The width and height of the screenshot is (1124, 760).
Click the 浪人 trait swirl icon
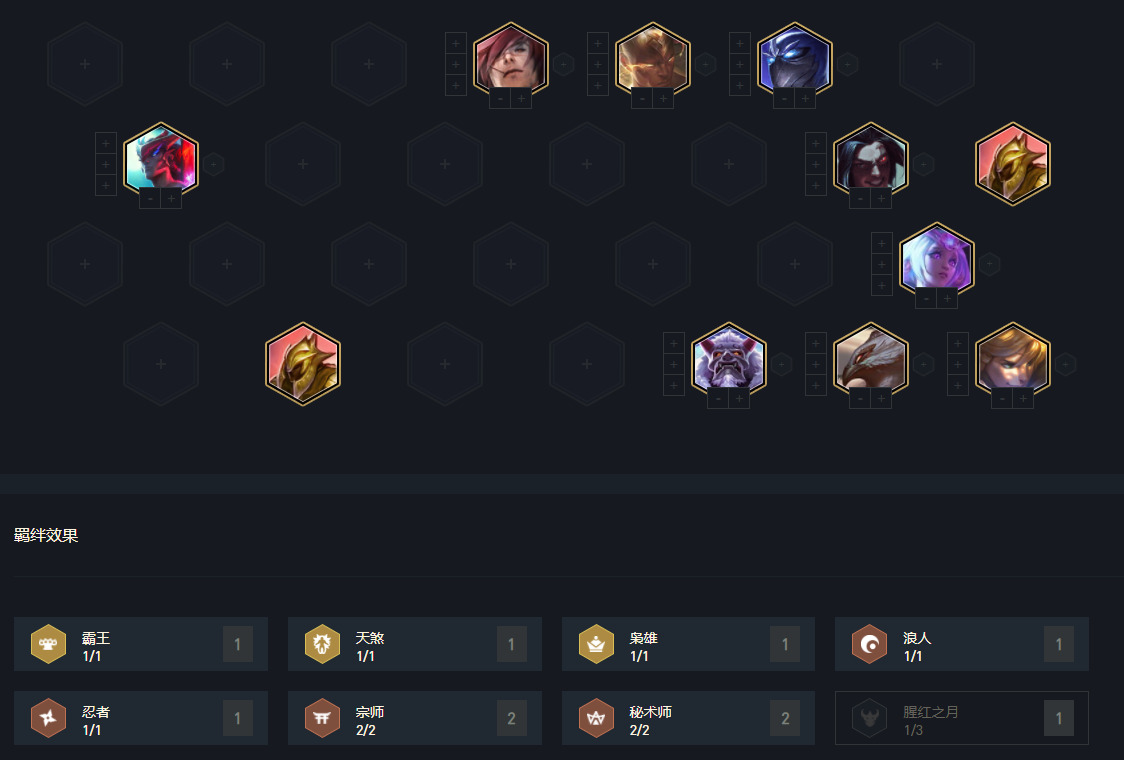[870, 644]
